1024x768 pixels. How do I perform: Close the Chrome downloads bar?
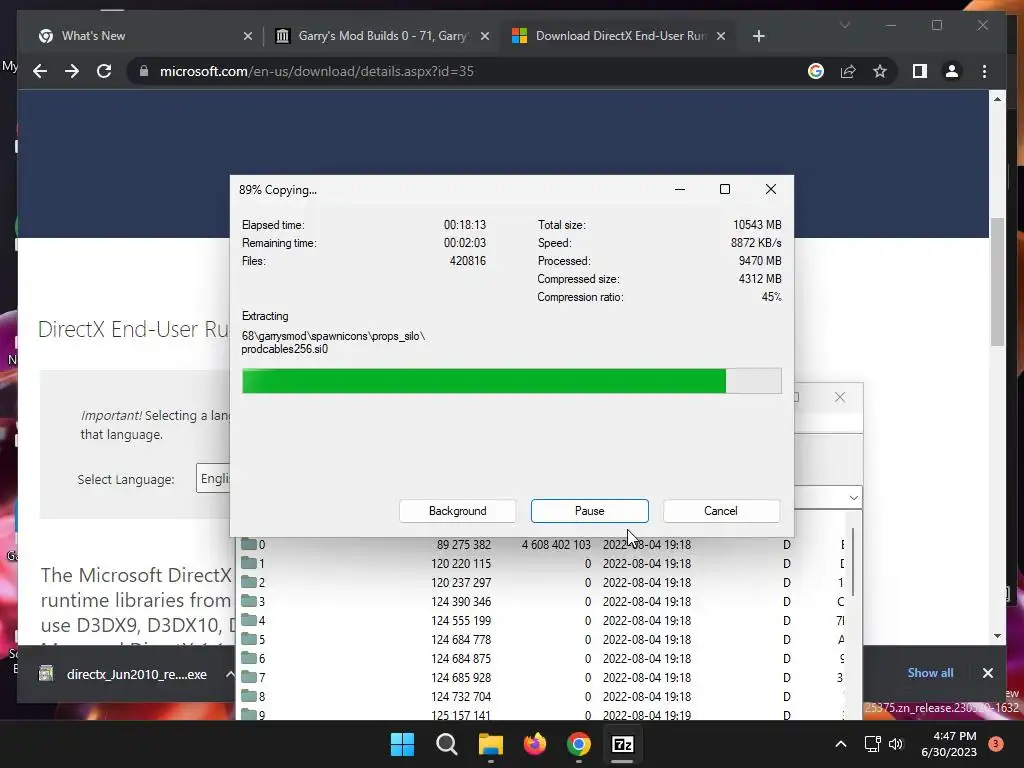click(987, 673)
